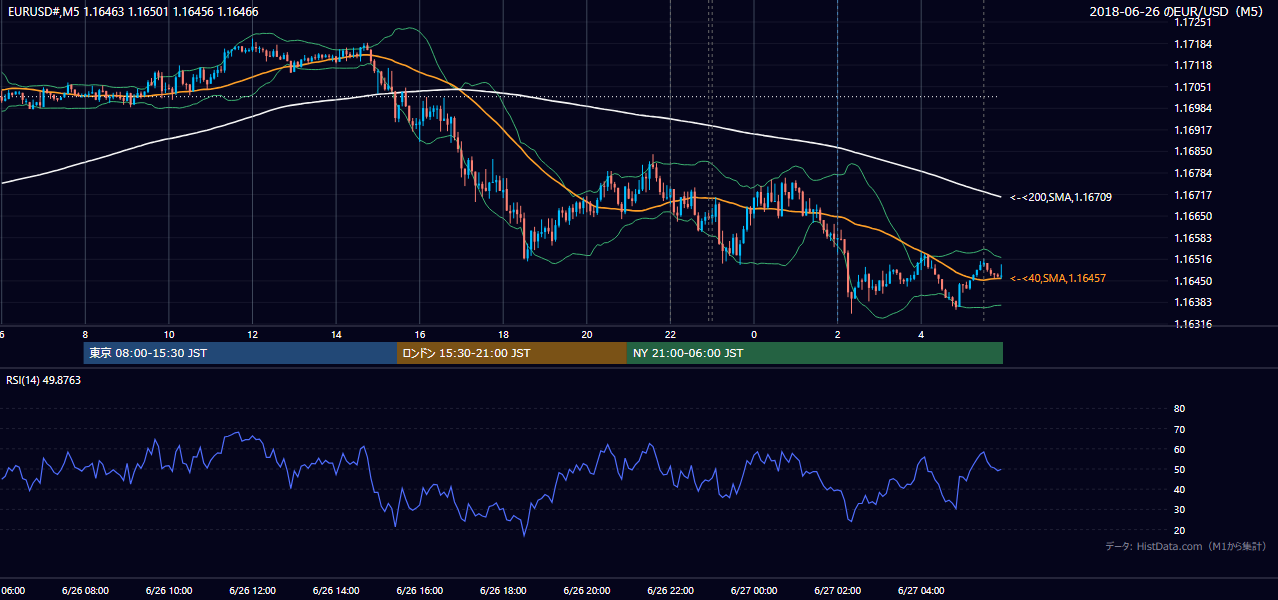Click price axis value 1.17051
This screenshot has height=600, width=1278.
1193,87
